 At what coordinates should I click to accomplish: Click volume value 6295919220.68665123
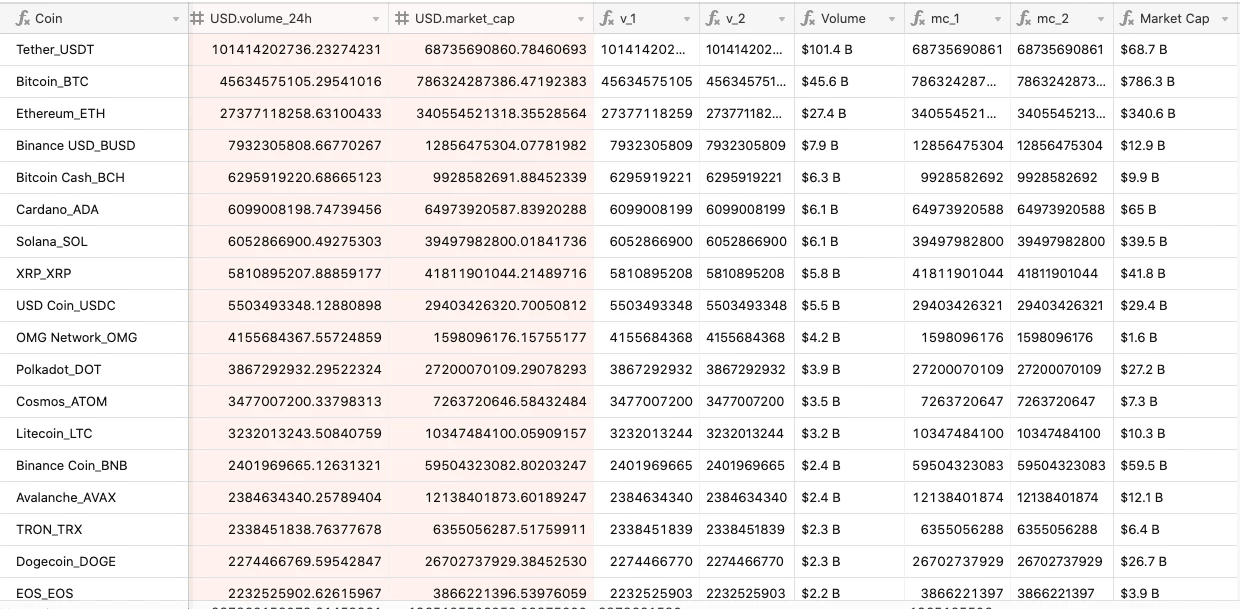(305, 177)
